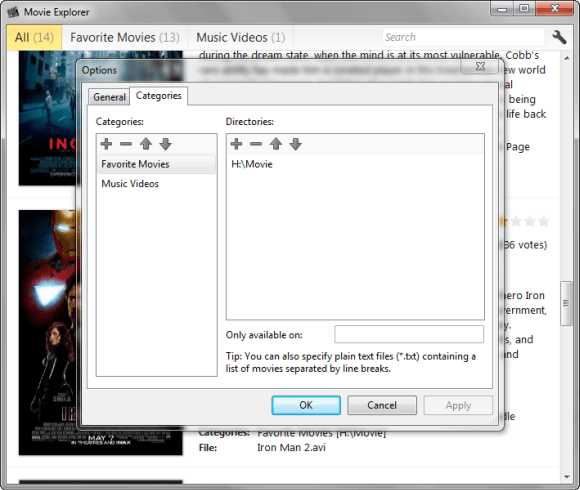Focus the 'Only available on' text field
Screen dimensions: 580x490
pyautogui.click(x=409, y=334)
